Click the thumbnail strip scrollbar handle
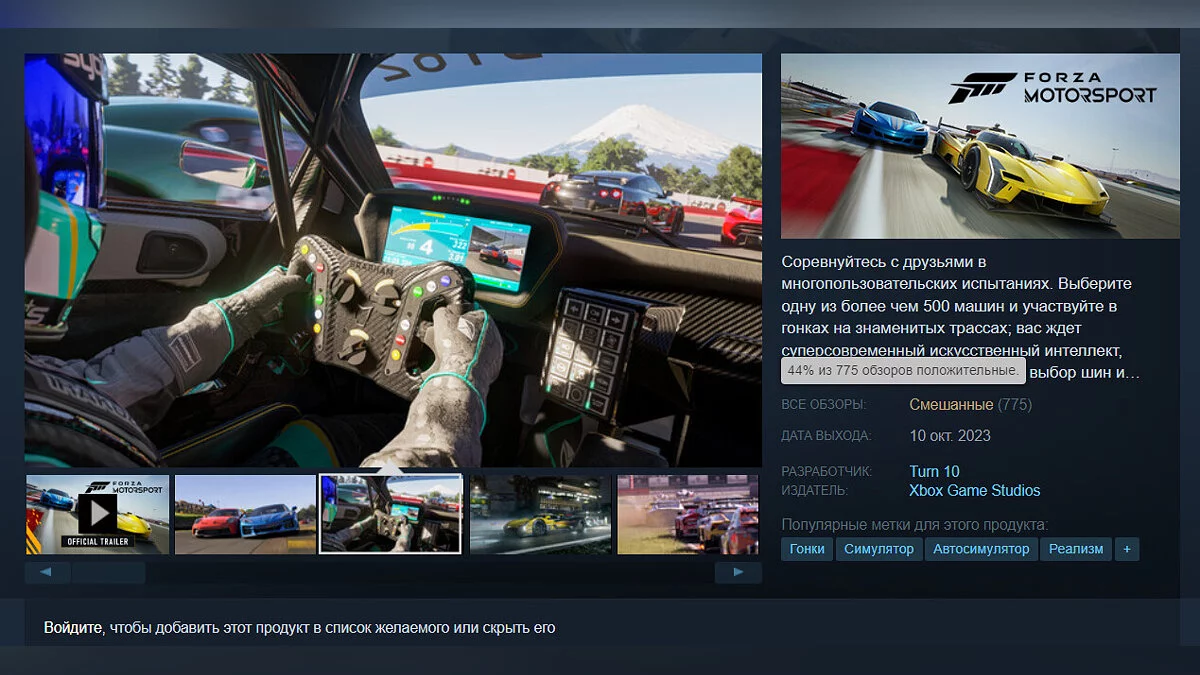The width and height of the screenshot is (1200, 675). (x=108, y=573)
